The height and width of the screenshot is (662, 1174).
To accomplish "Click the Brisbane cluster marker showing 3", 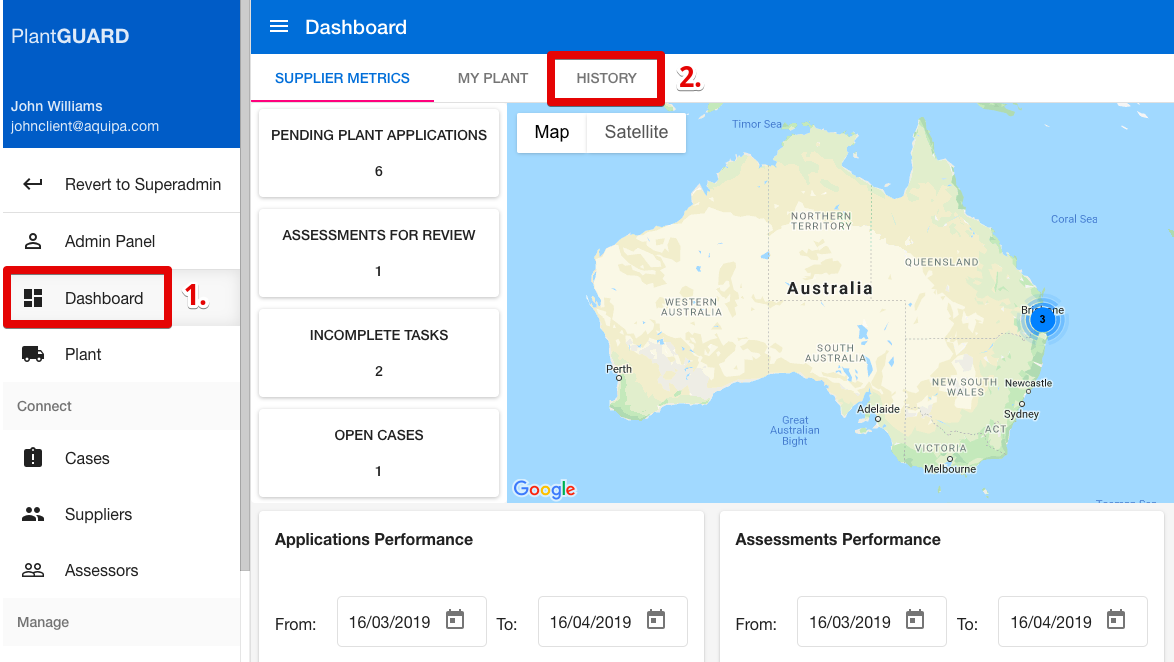I will 1042,320.
